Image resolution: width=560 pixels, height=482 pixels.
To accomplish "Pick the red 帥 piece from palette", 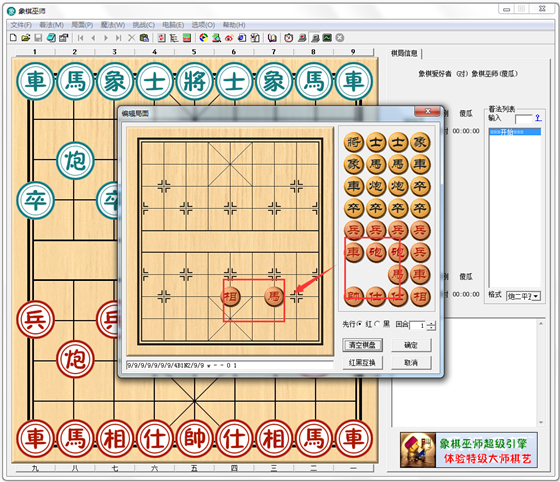I will click(353, 296).
